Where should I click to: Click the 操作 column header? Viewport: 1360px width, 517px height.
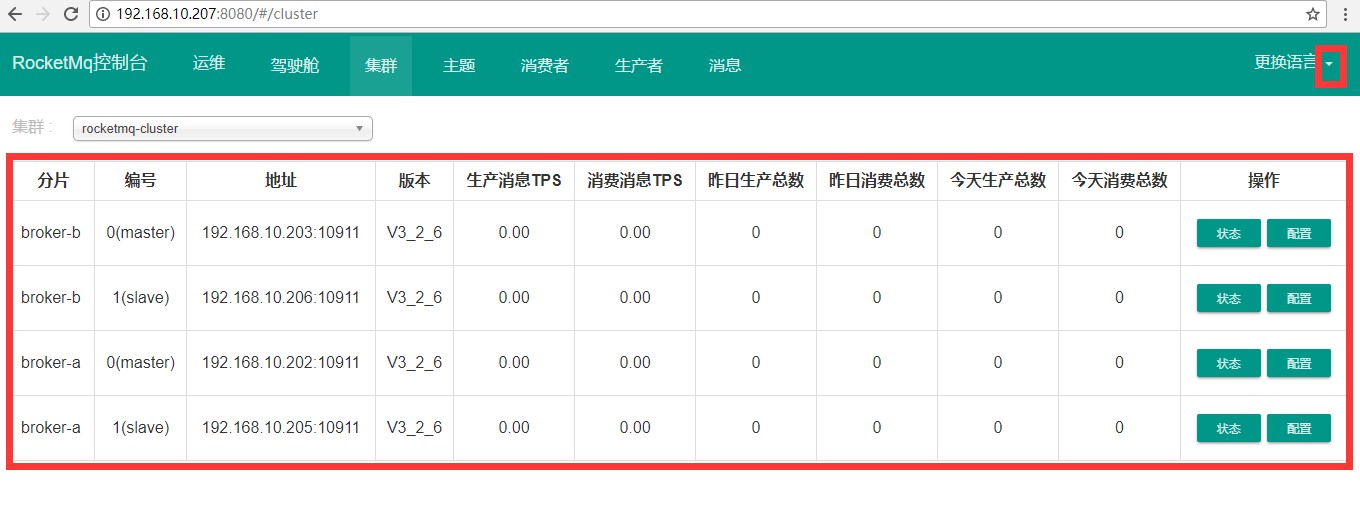pos(1263,181)
